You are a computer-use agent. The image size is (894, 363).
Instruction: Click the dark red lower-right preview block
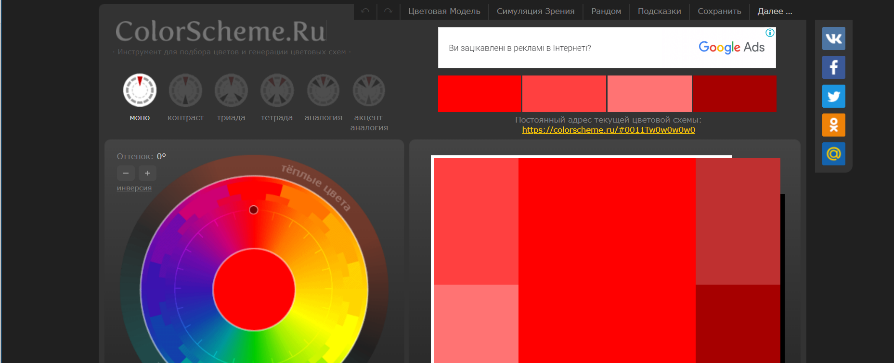pyautogui.click(x=738, y=324)
